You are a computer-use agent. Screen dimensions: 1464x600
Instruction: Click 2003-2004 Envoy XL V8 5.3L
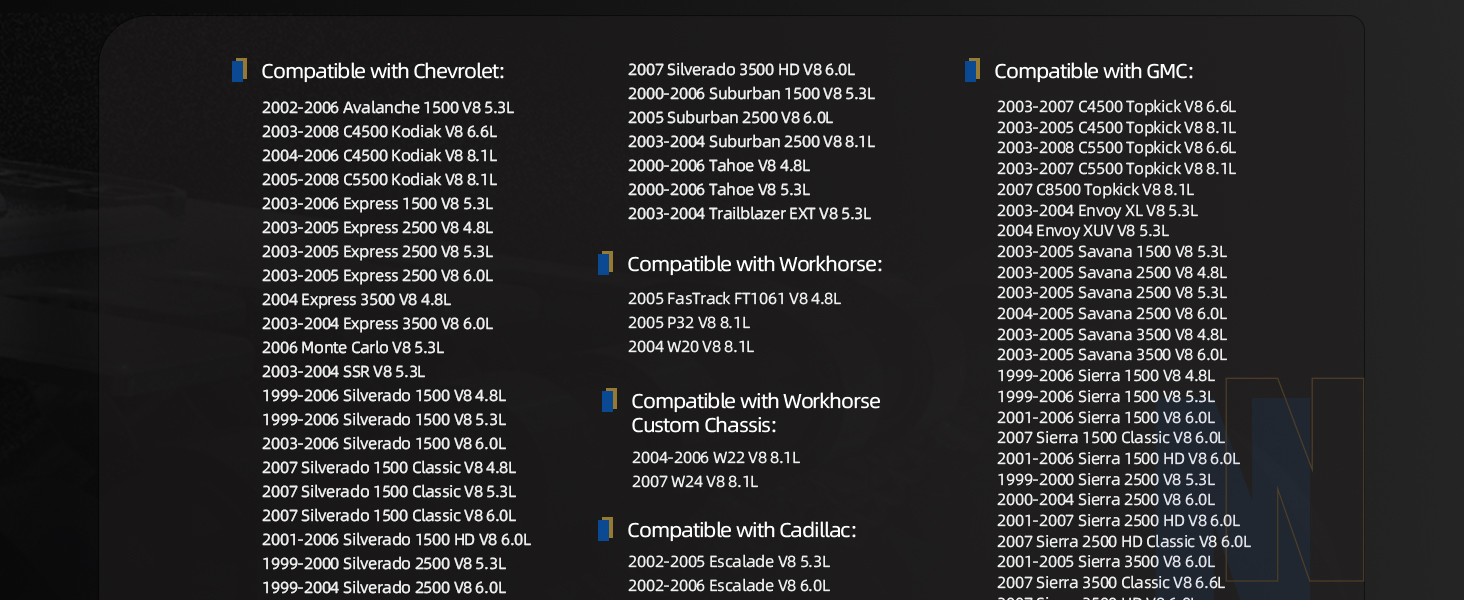click(x=1098, y=210)
